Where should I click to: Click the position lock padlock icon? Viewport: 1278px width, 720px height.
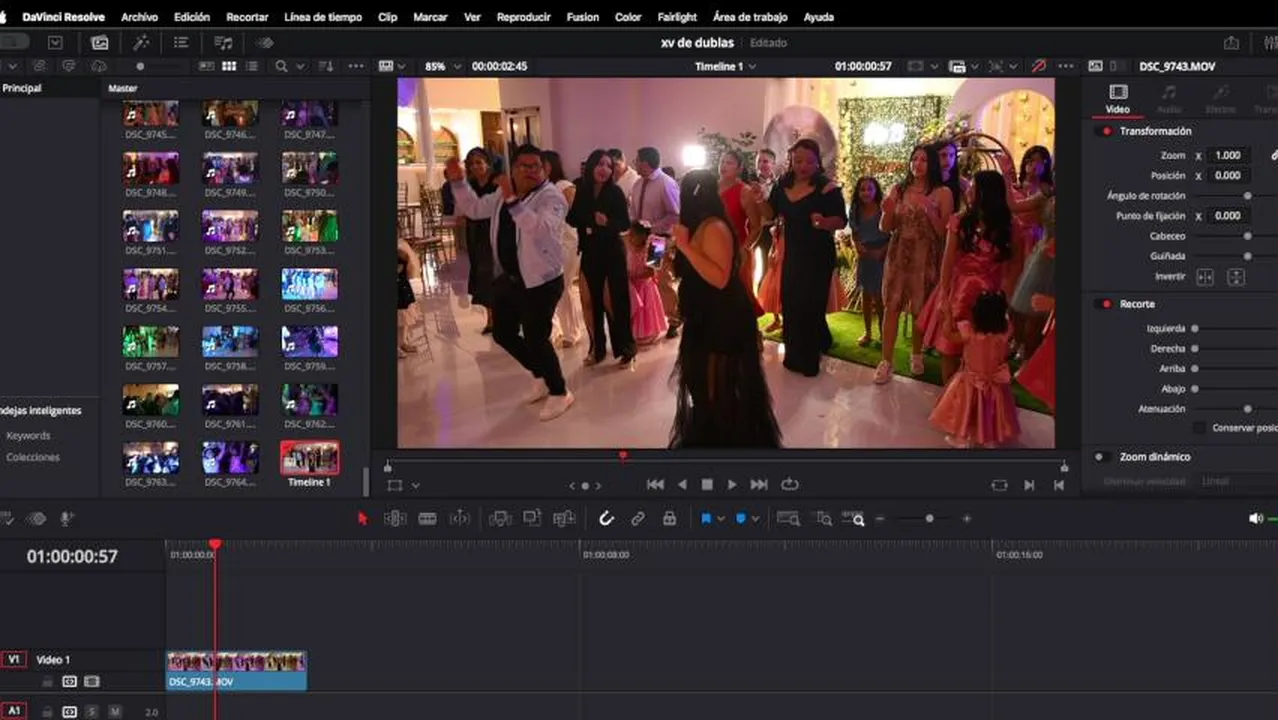[x=669, y=518]
